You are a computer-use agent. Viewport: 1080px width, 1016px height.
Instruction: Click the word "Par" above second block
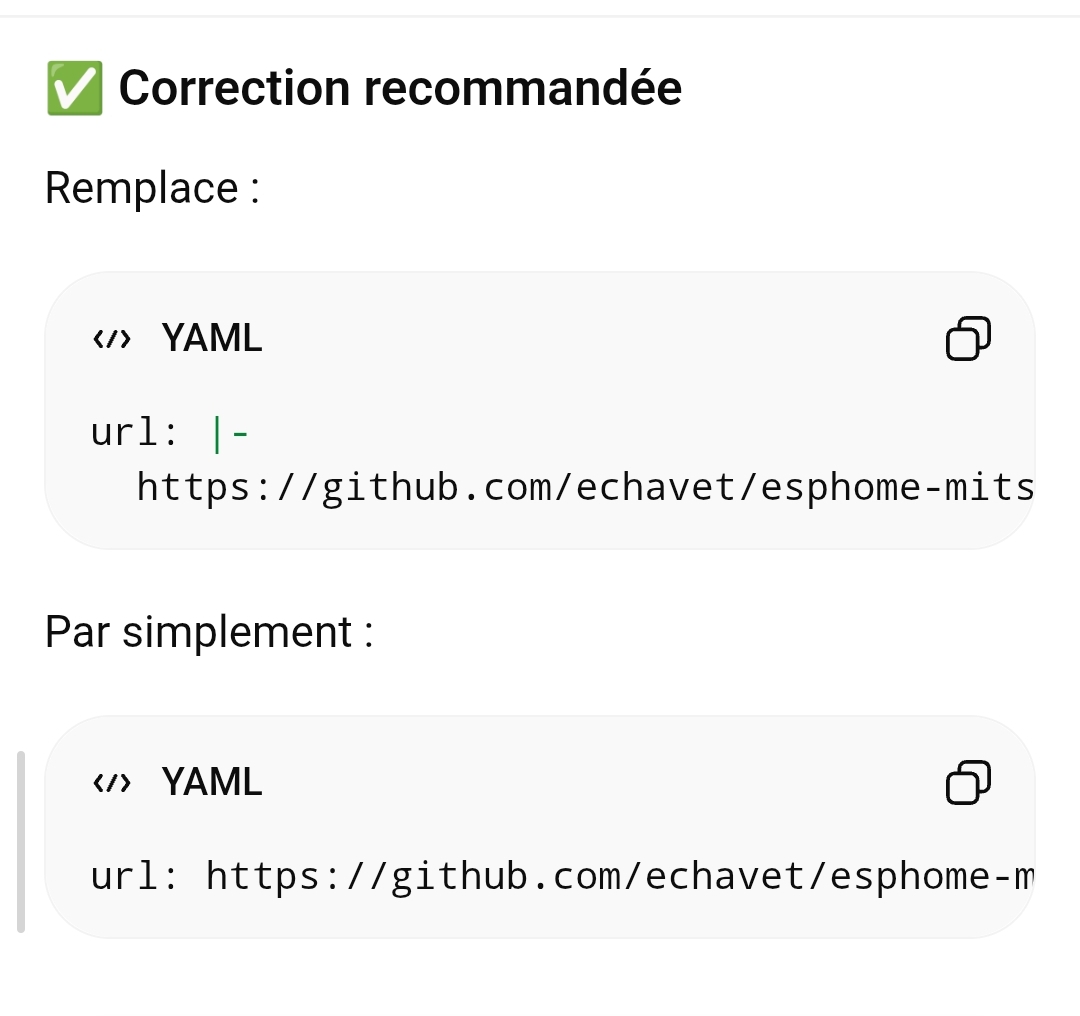click(x=77, y=632)
